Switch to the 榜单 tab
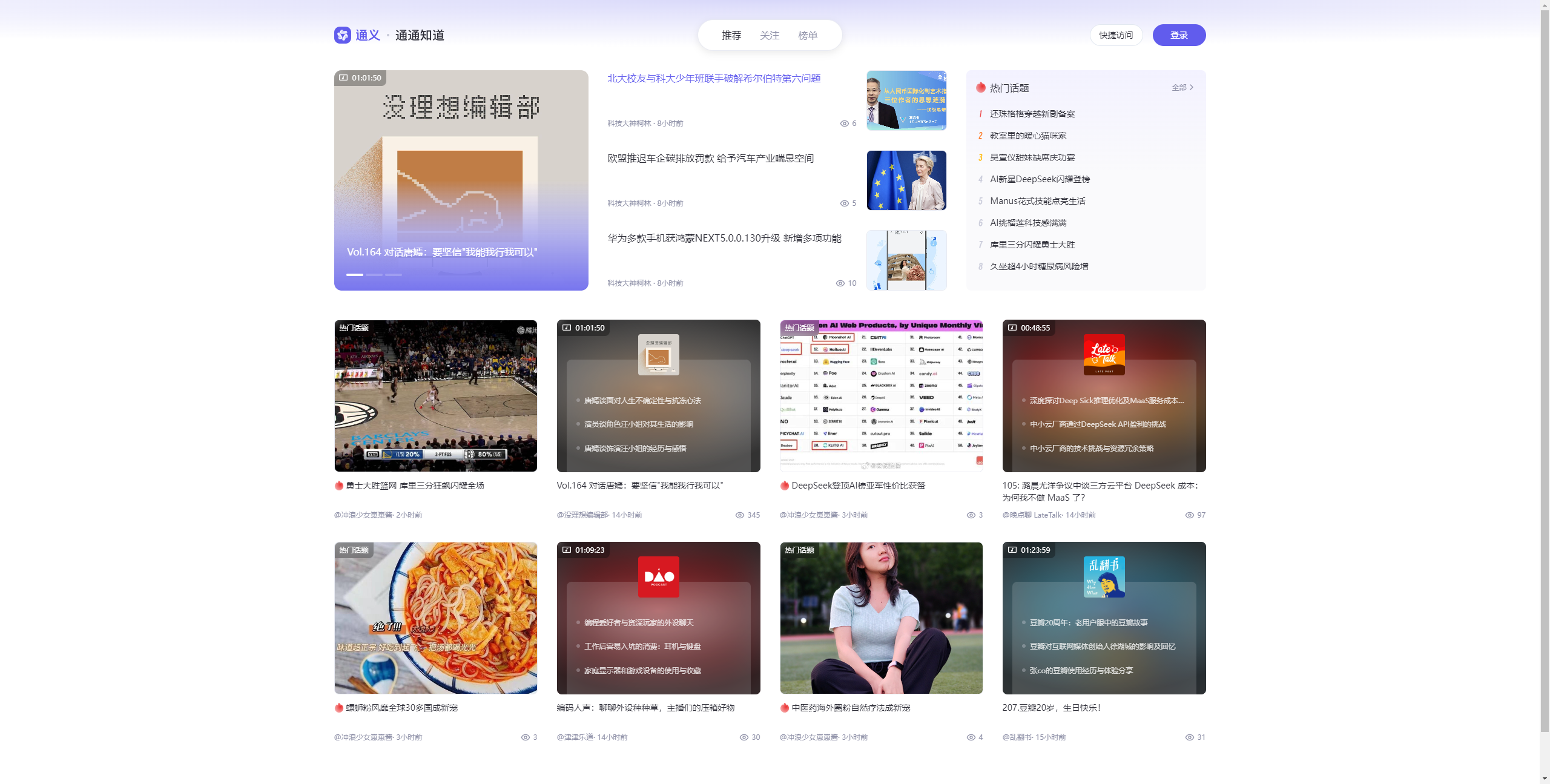 807,36
